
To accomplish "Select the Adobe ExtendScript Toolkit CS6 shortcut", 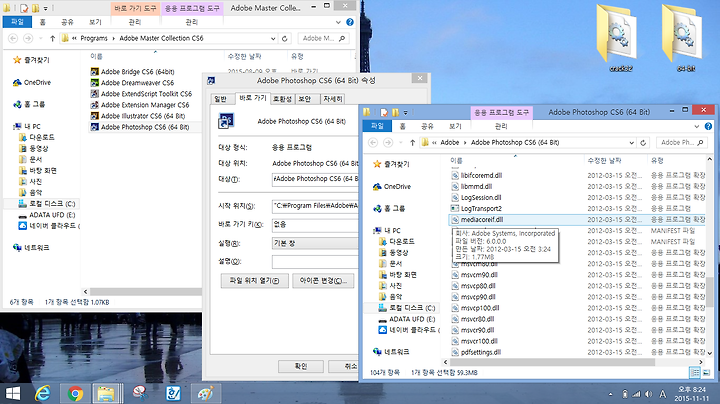I will pos(141,94).
